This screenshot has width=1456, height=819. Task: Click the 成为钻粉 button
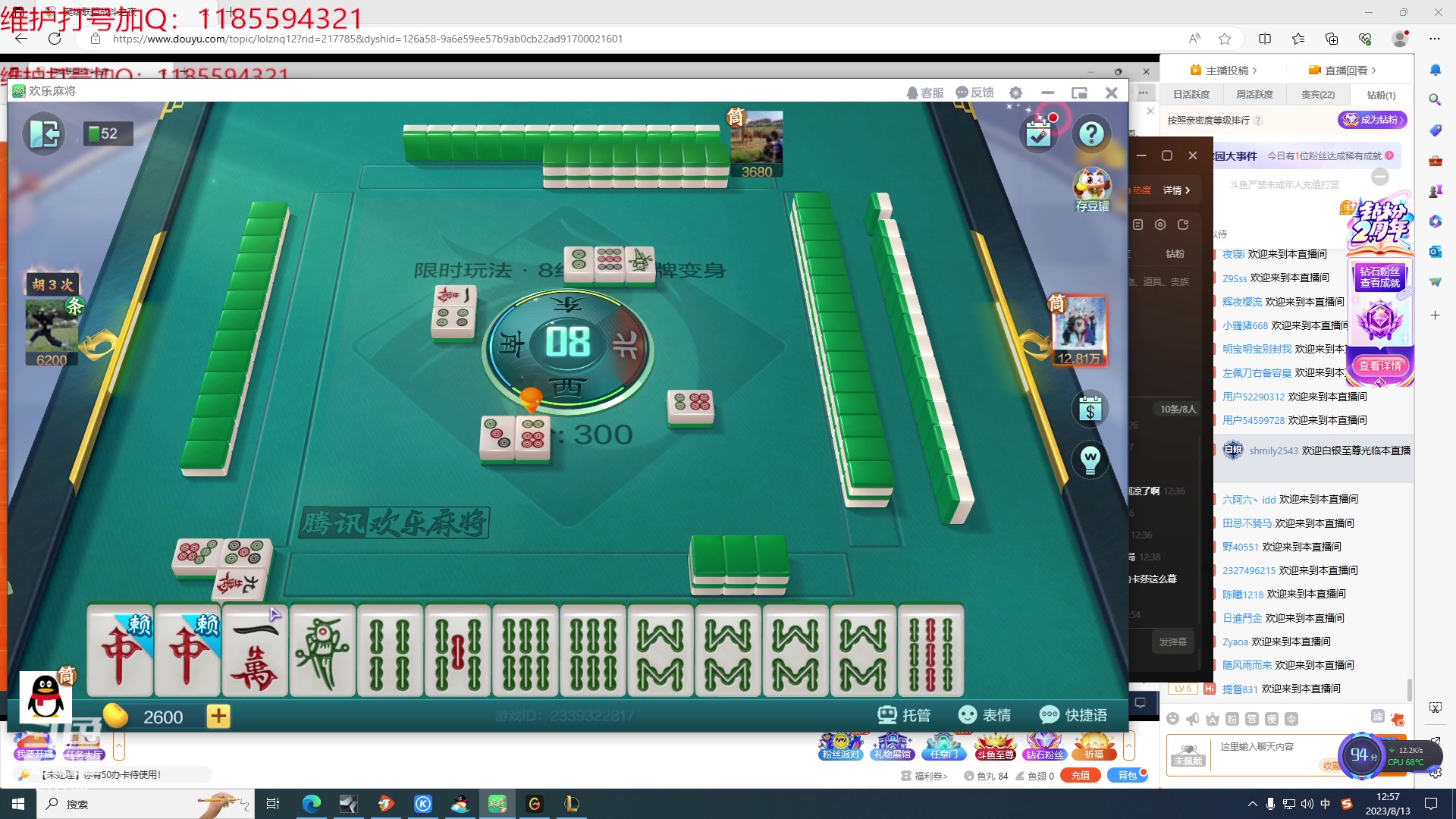click(1373, 119)
